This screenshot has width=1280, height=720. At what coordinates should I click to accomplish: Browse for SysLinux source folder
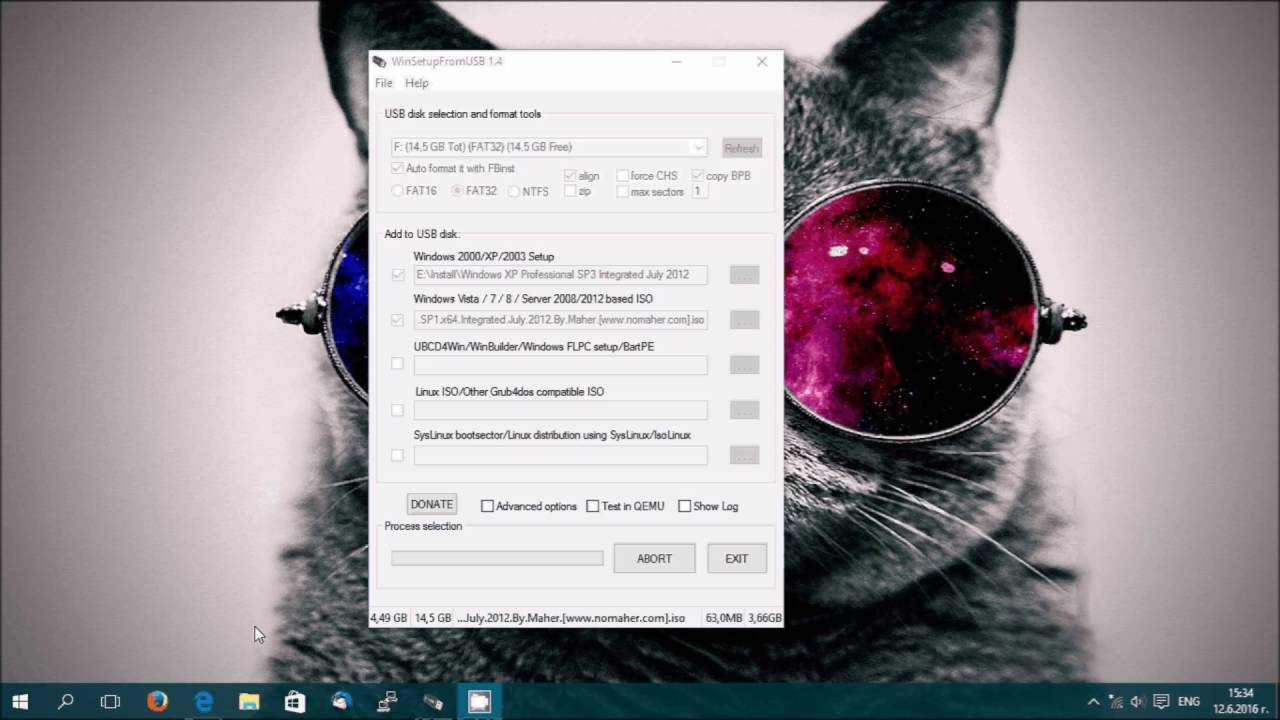click(744, 455)
